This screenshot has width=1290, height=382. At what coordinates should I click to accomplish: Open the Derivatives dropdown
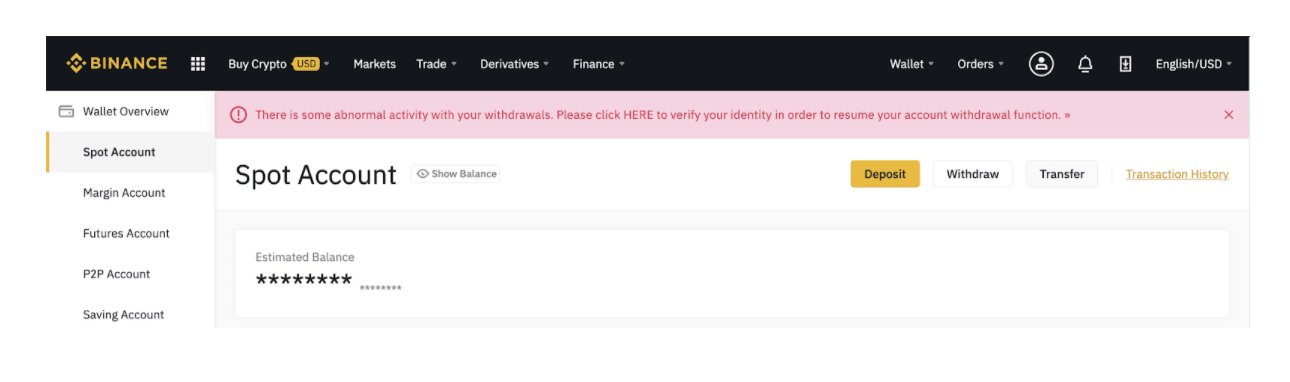point(515,64)
